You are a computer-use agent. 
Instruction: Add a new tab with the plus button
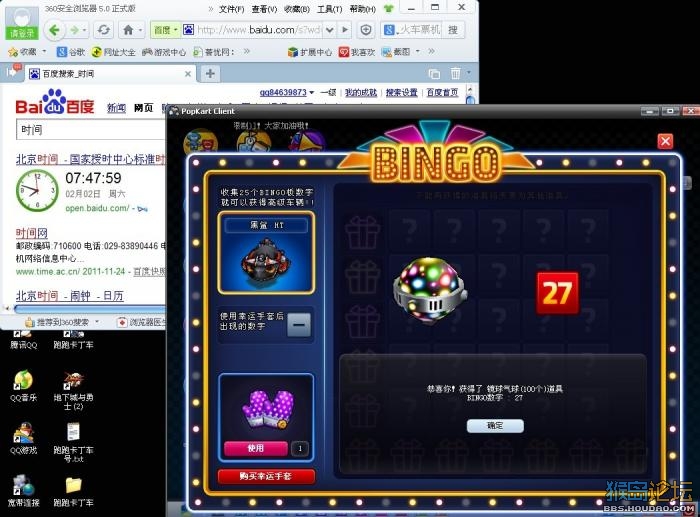[x=210, y=73]
